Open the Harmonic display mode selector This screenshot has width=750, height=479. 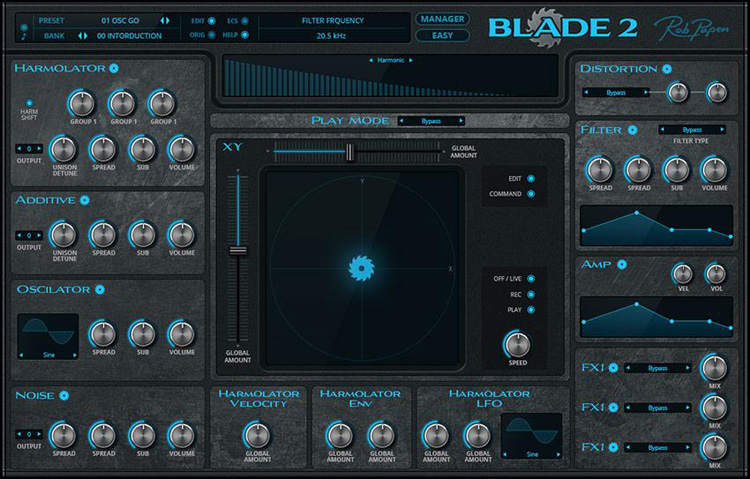pos(390,60)
